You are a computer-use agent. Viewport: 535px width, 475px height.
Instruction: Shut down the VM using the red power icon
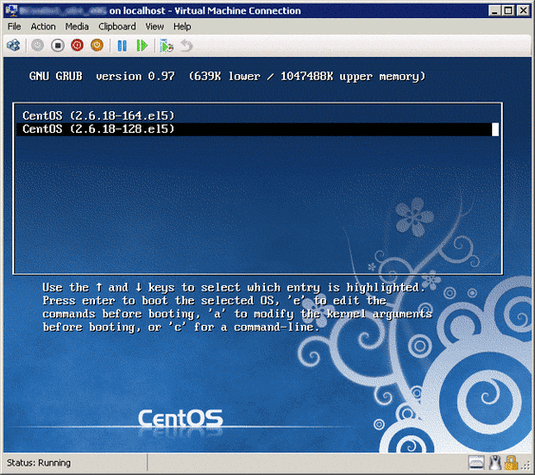[77, 45]
